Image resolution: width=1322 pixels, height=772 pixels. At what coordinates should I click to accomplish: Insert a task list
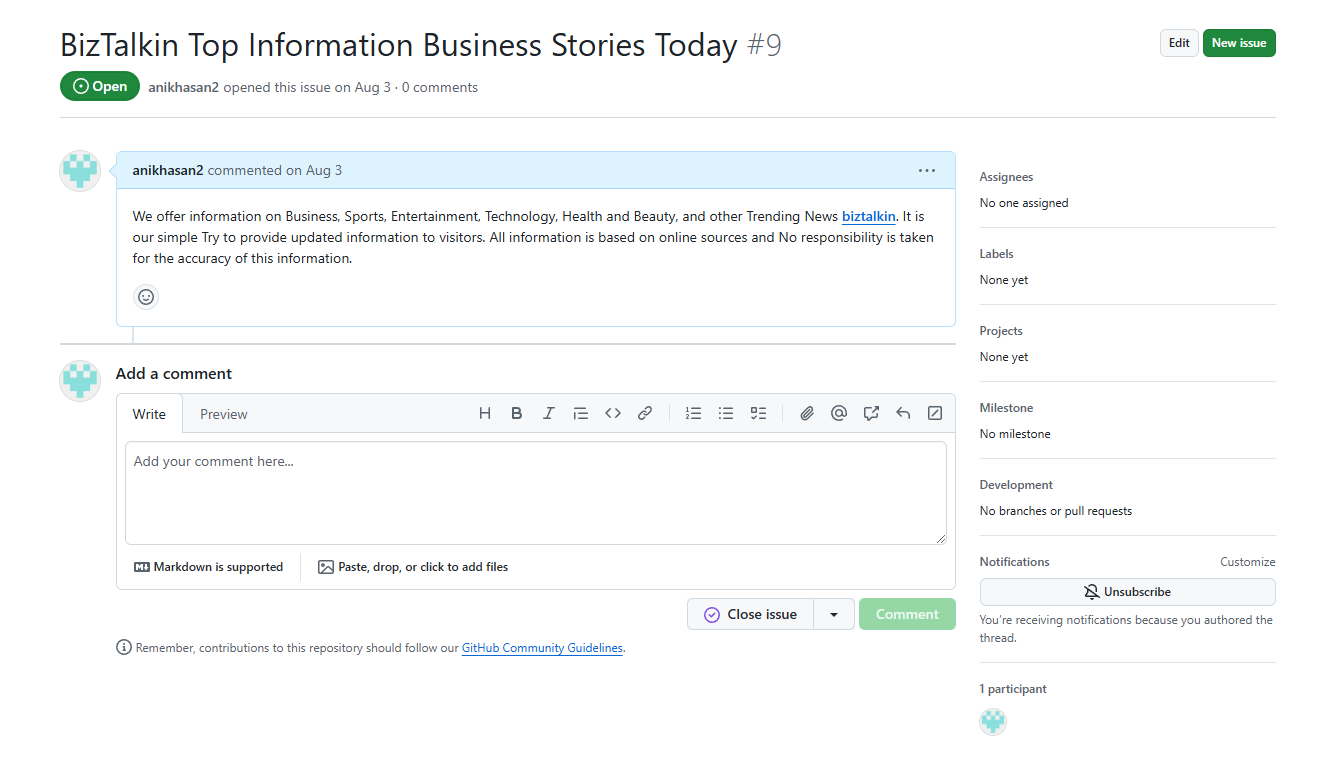[x=758, y=413]
